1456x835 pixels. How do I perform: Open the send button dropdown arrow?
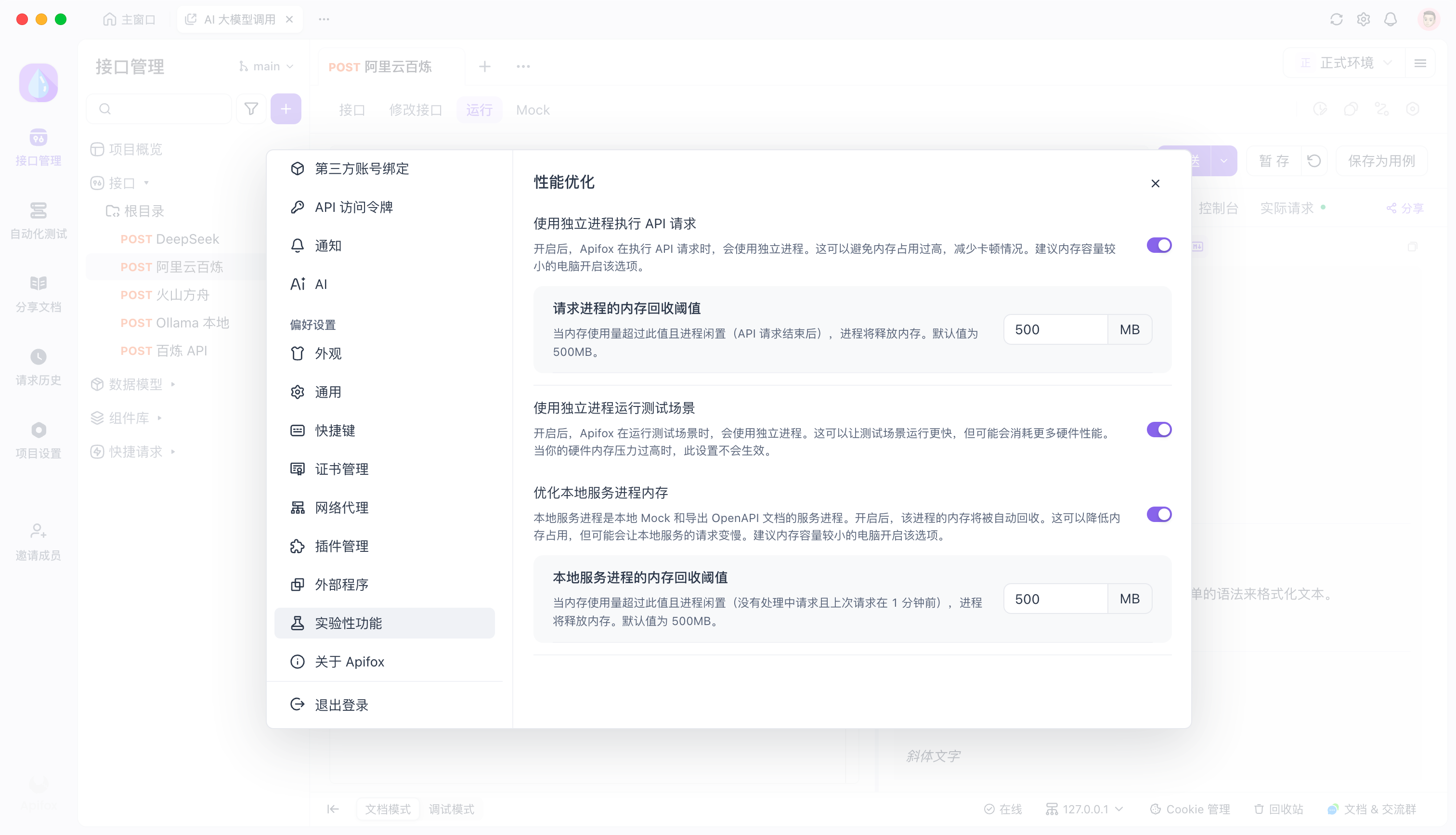(x=1223, y=161)
